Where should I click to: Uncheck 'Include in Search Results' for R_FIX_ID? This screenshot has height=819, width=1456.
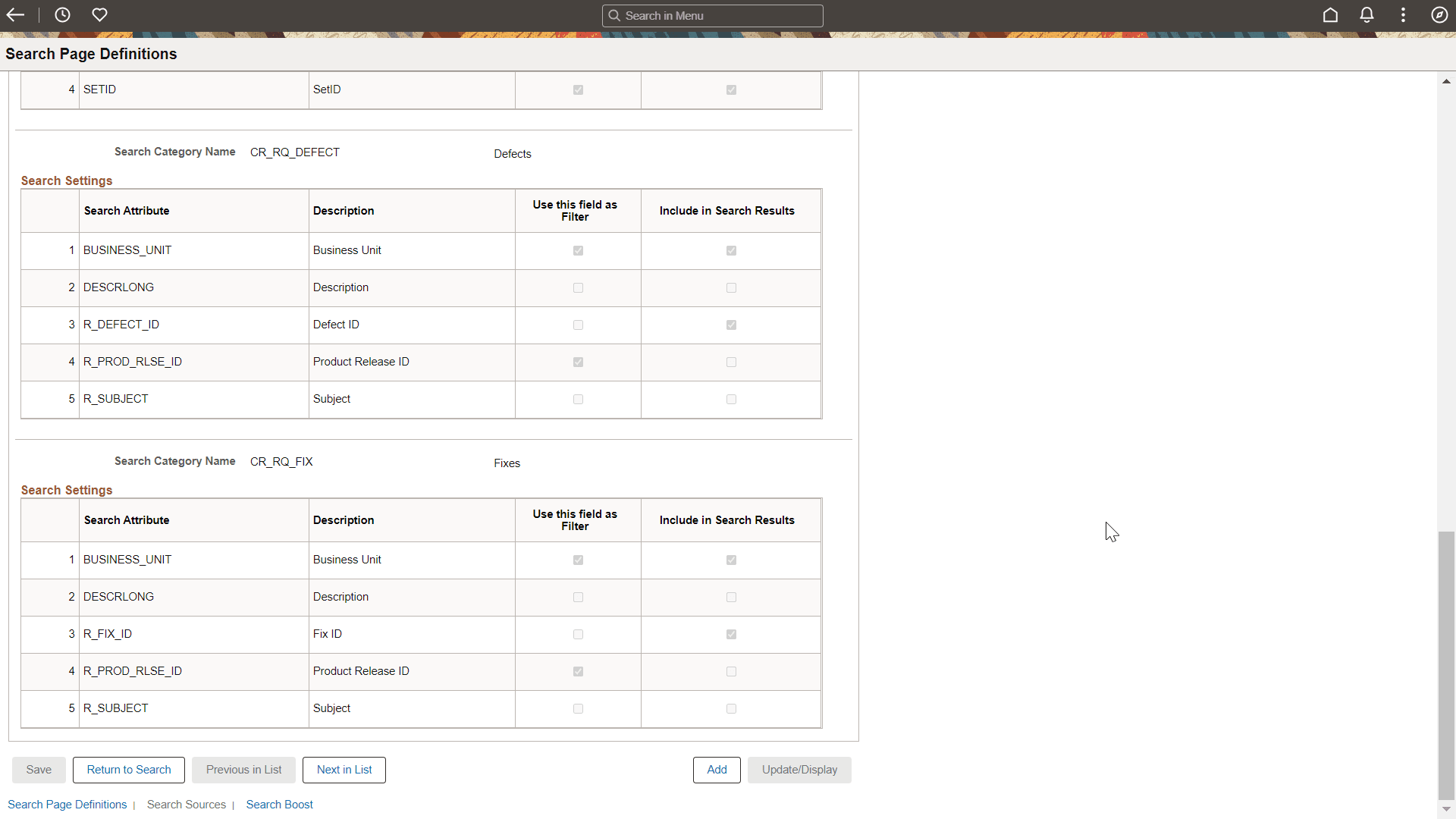tap(730, 634)
